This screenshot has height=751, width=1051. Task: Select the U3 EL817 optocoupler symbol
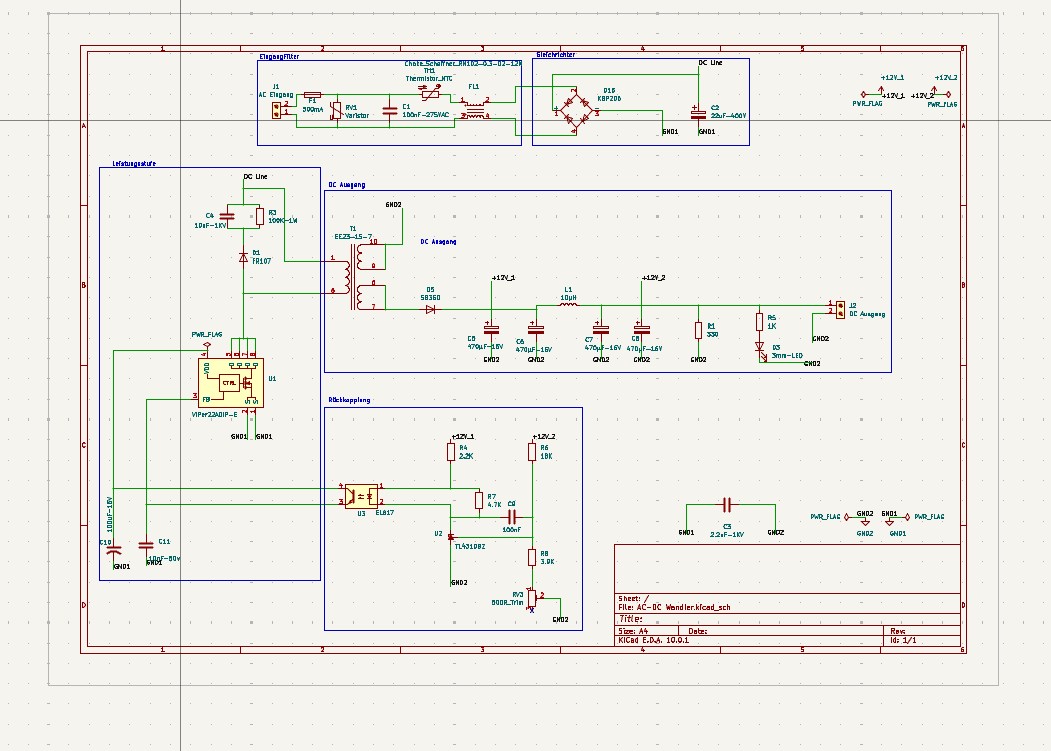pos(361,496)
